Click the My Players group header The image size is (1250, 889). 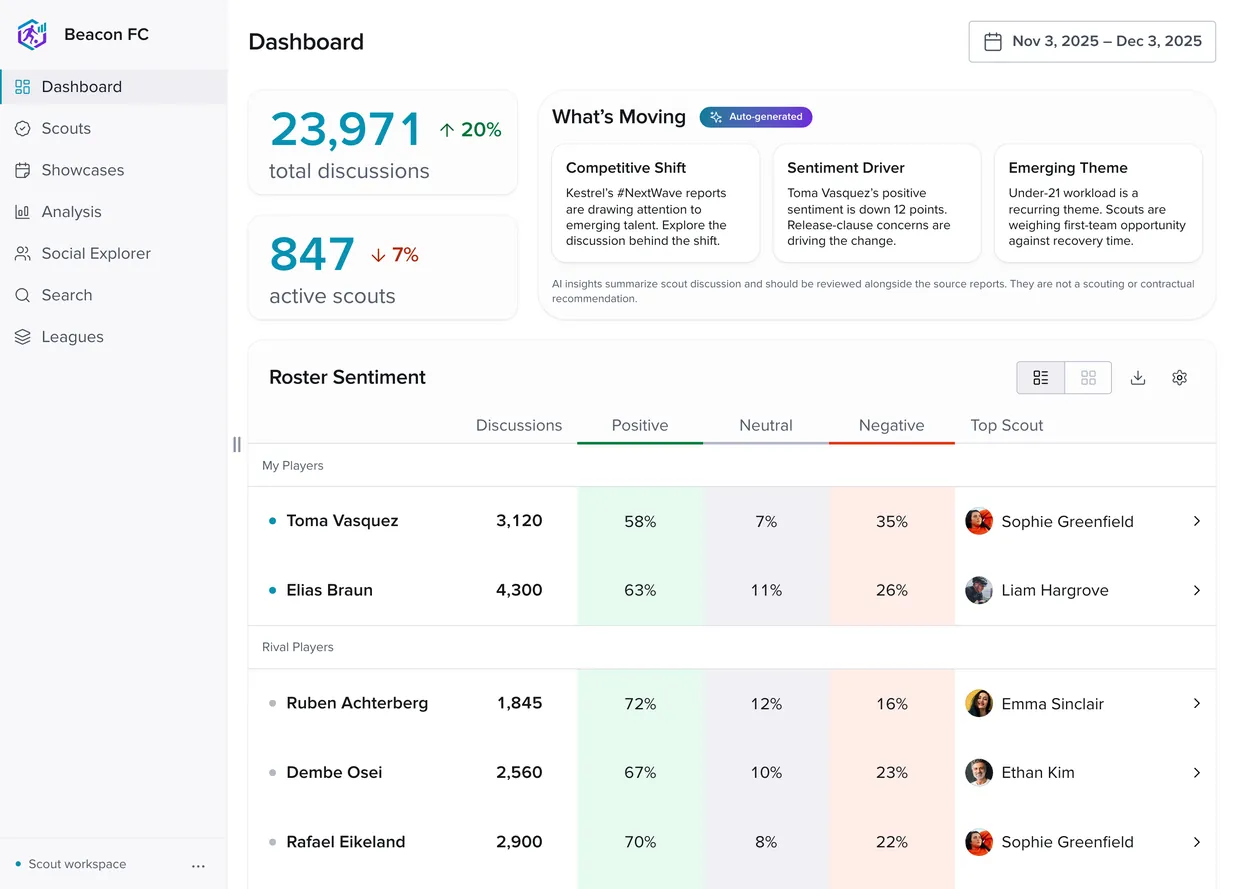(x=732, y=465)
